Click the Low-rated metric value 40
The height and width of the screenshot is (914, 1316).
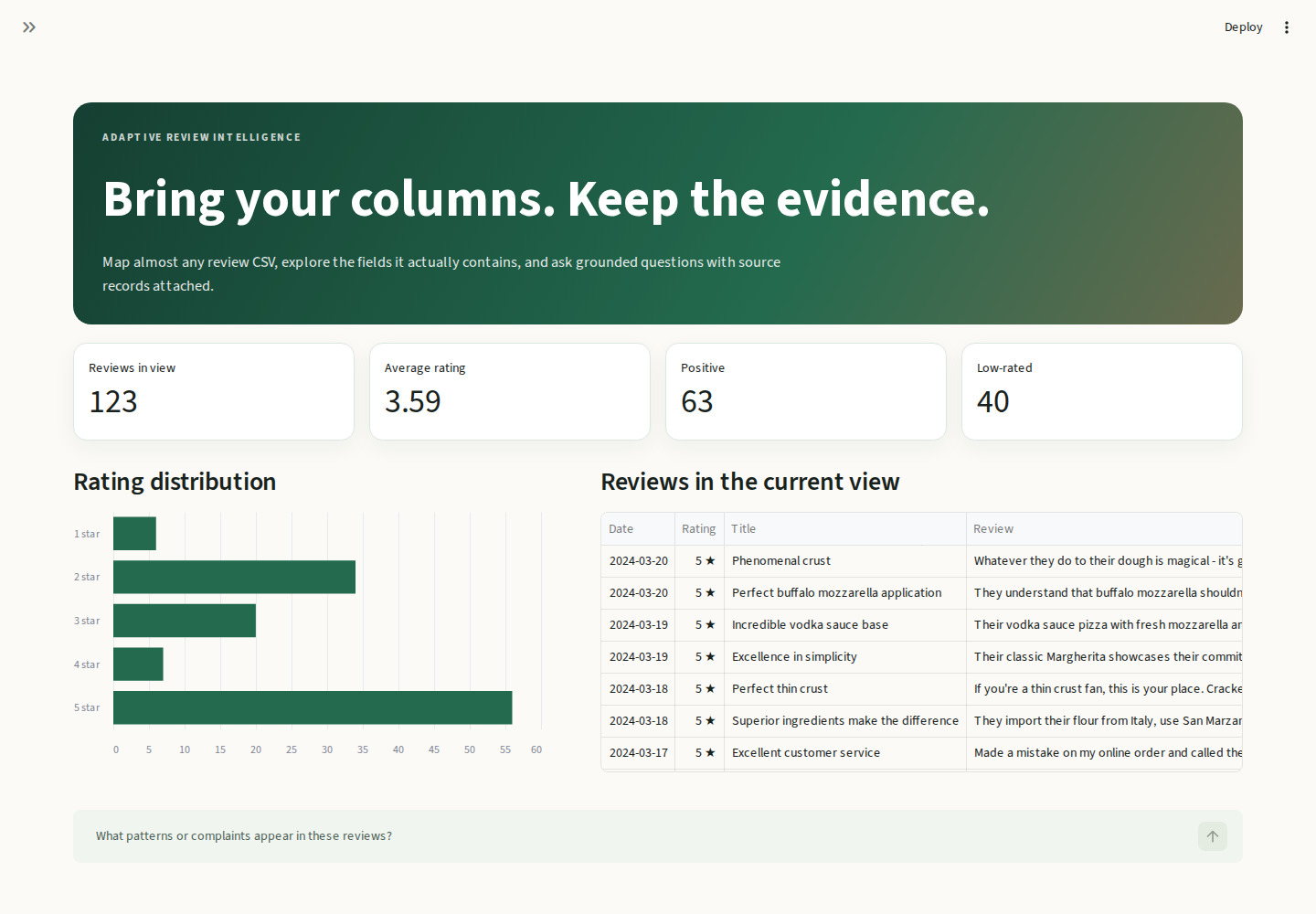(993, 402)
